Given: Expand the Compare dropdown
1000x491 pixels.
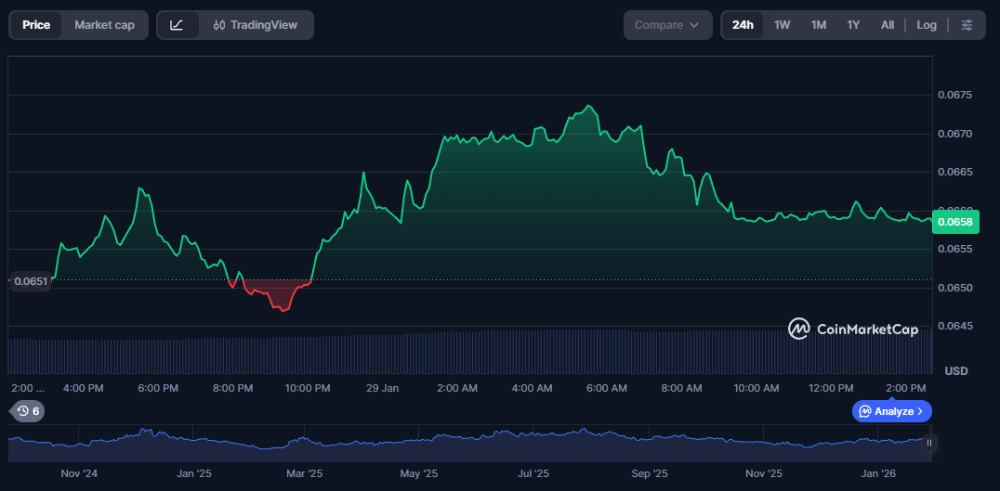Looking at the screenshot, I should [667, 25].
